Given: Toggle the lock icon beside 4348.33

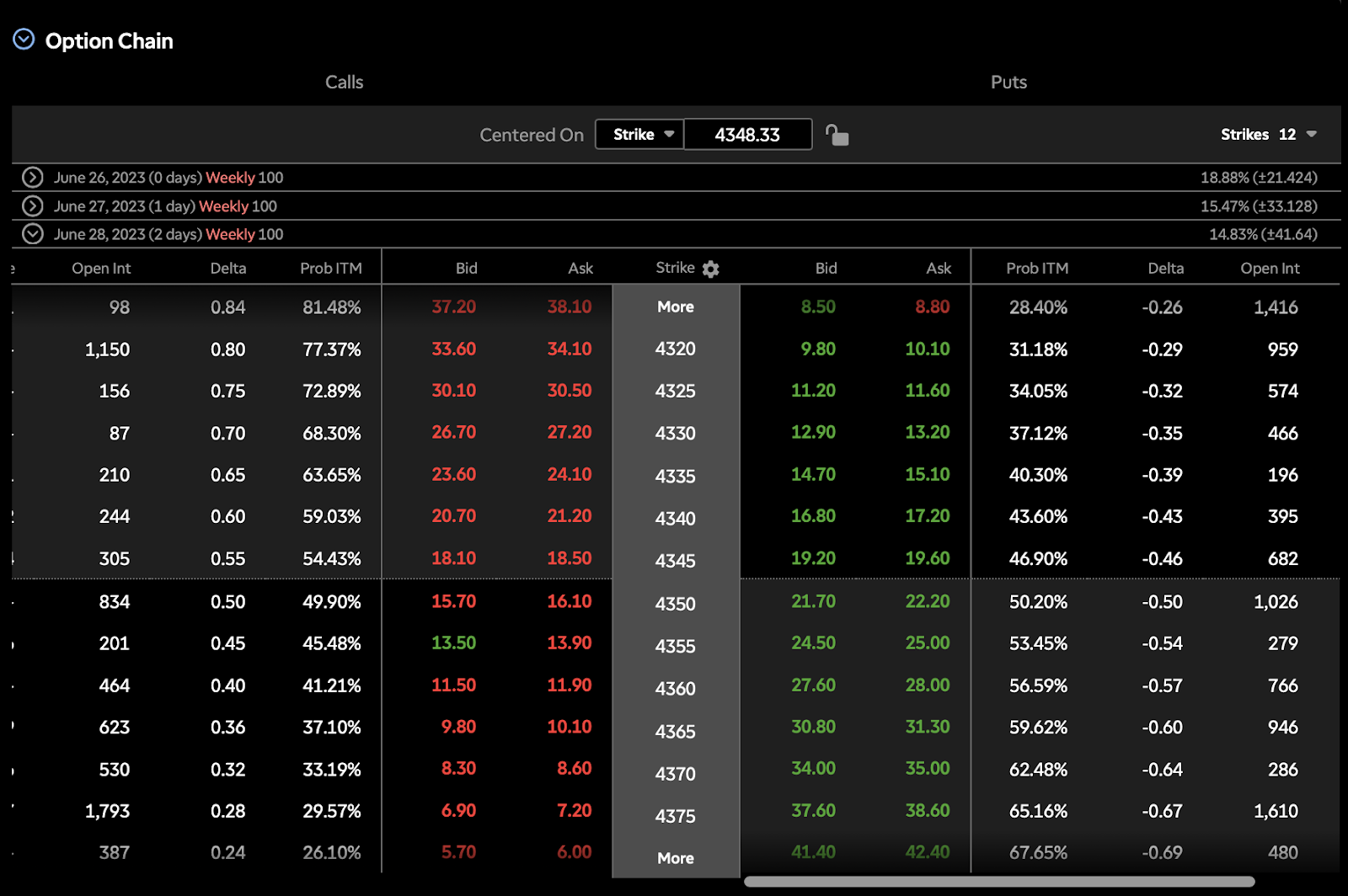Looking at the screenshot, I should [x=837, y=135].
